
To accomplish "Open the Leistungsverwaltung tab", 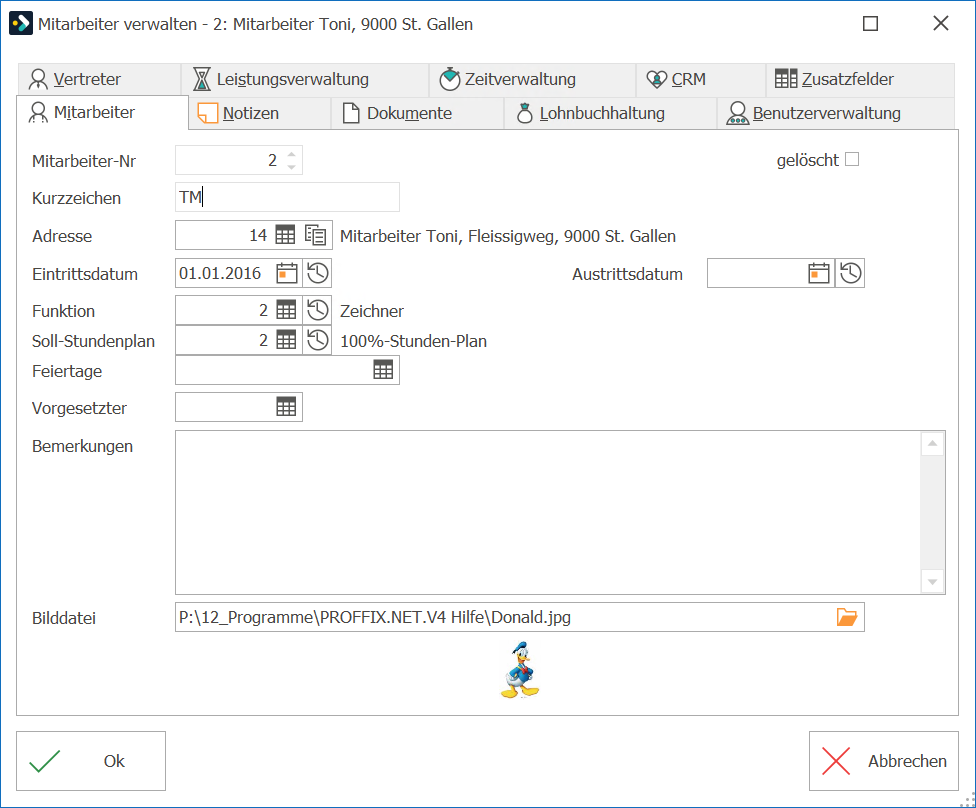I will click(x=305, y=79).
